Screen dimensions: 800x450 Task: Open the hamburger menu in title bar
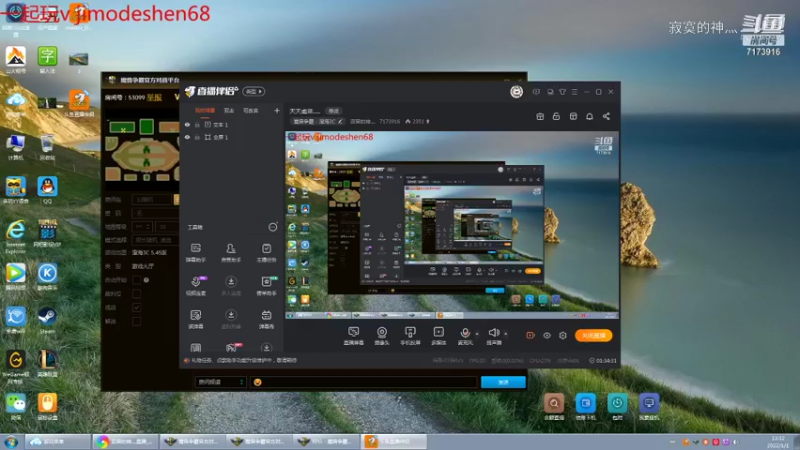point(574,92)
